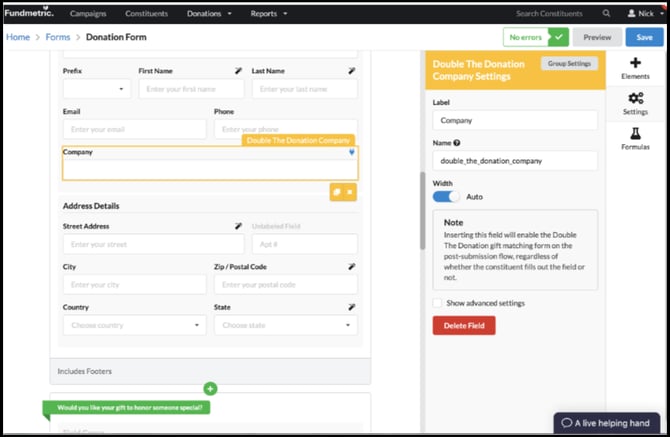Click the help icon beside Name label
Screen dimensions: 670x437
click(x=457, y=143)
